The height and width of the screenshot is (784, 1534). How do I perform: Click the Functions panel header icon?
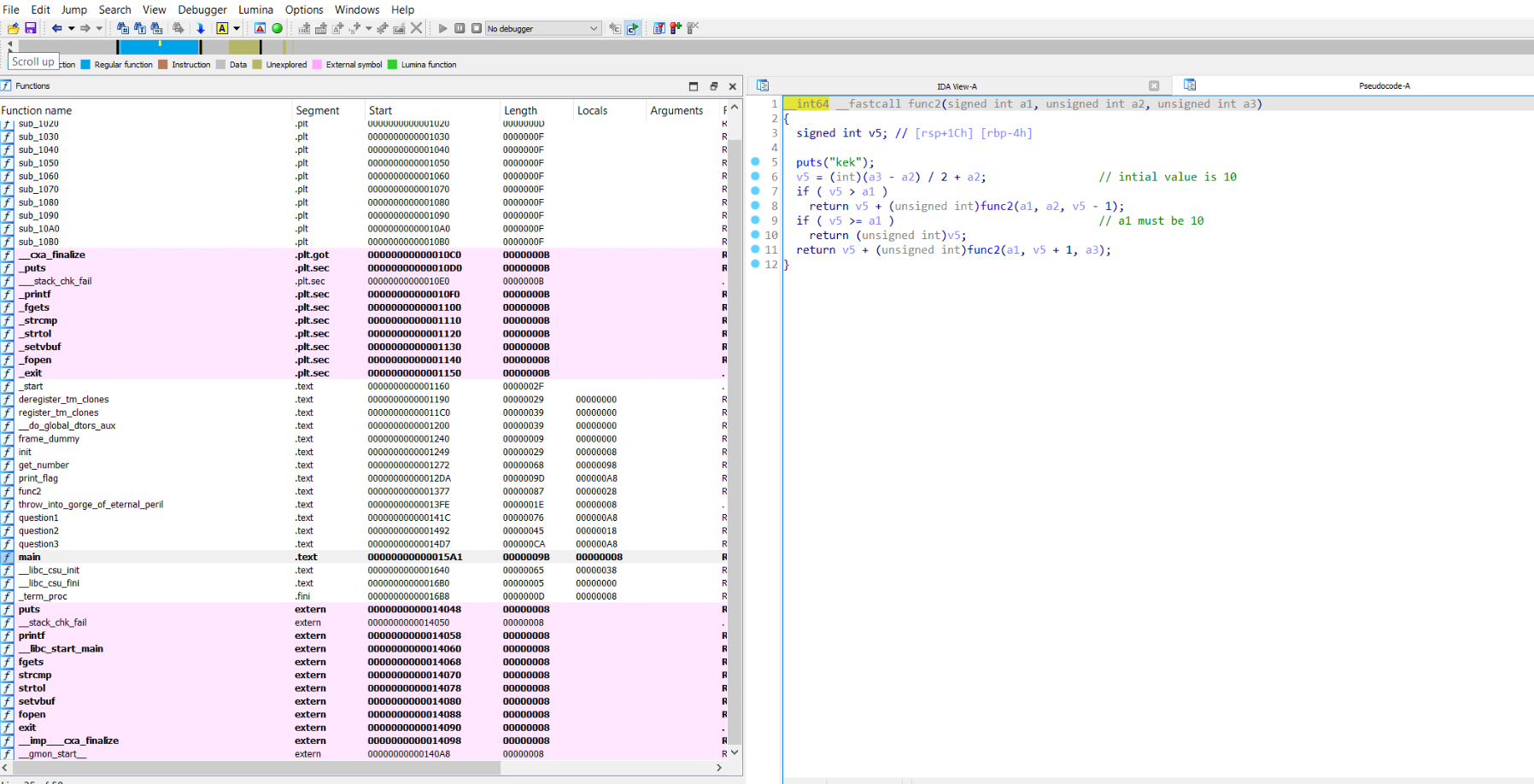[x=6, y=85]
